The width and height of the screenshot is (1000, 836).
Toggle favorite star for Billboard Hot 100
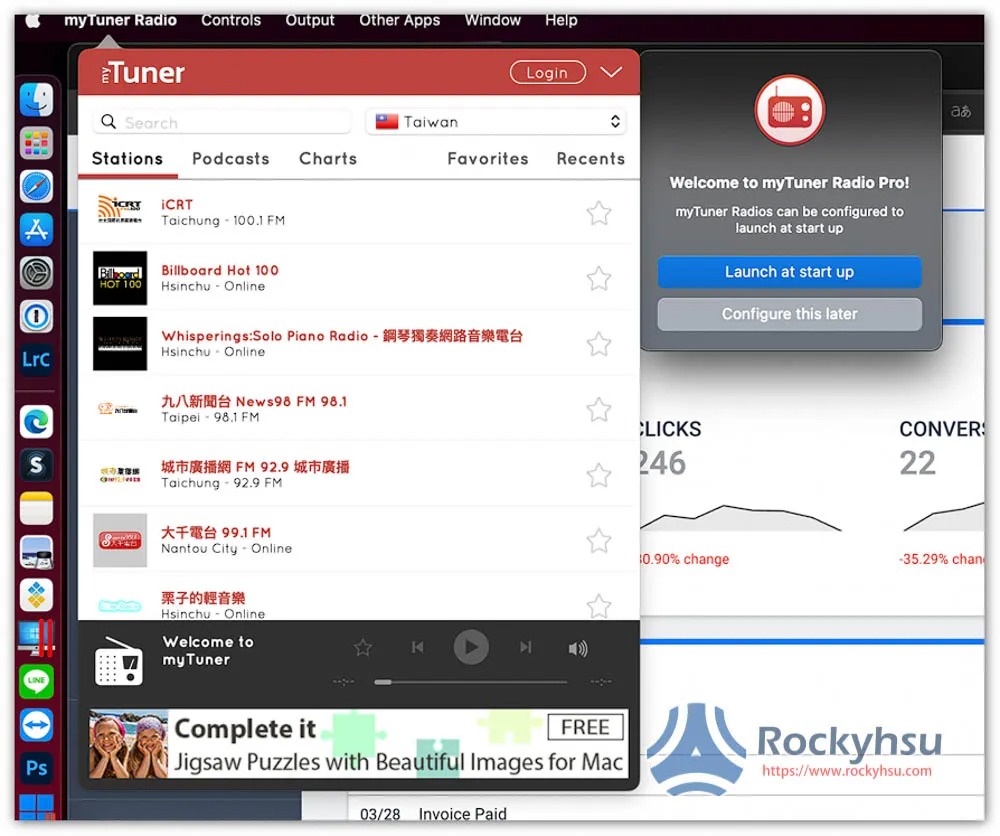coord(599,279)
